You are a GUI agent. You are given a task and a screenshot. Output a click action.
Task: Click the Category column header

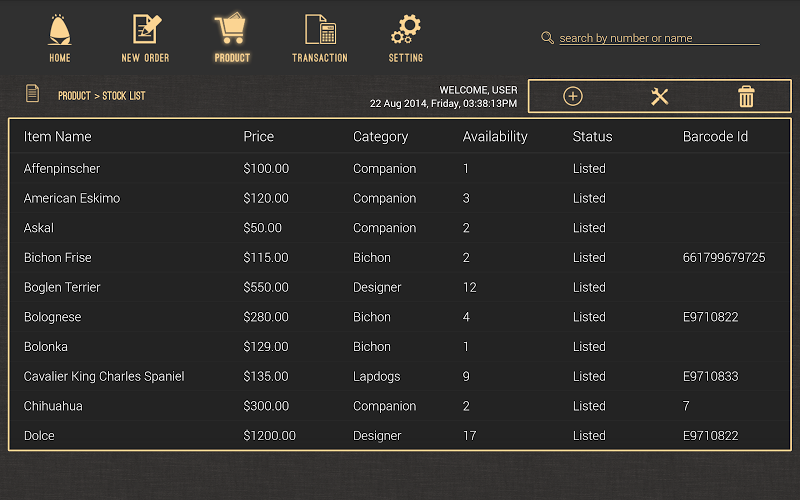[x=380, y=137]
